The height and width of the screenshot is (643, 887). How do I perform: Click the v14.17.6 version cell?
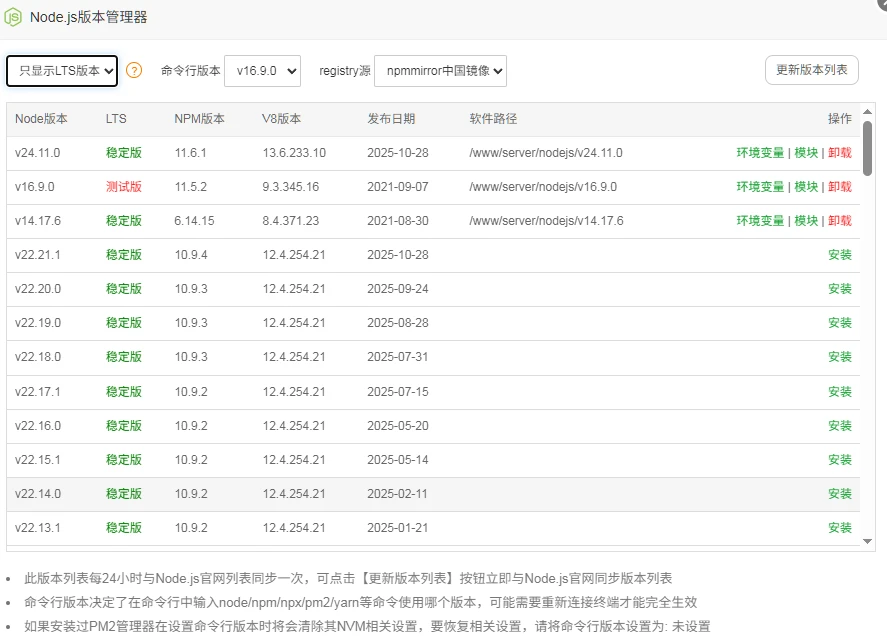[38, 221]
